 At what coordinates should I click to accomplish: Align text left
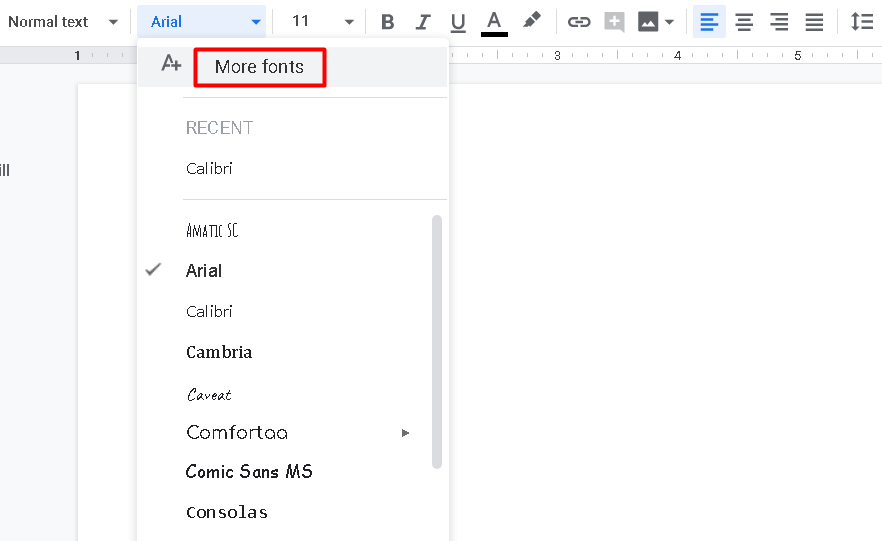pyautogui.click(x=709, y=22)
